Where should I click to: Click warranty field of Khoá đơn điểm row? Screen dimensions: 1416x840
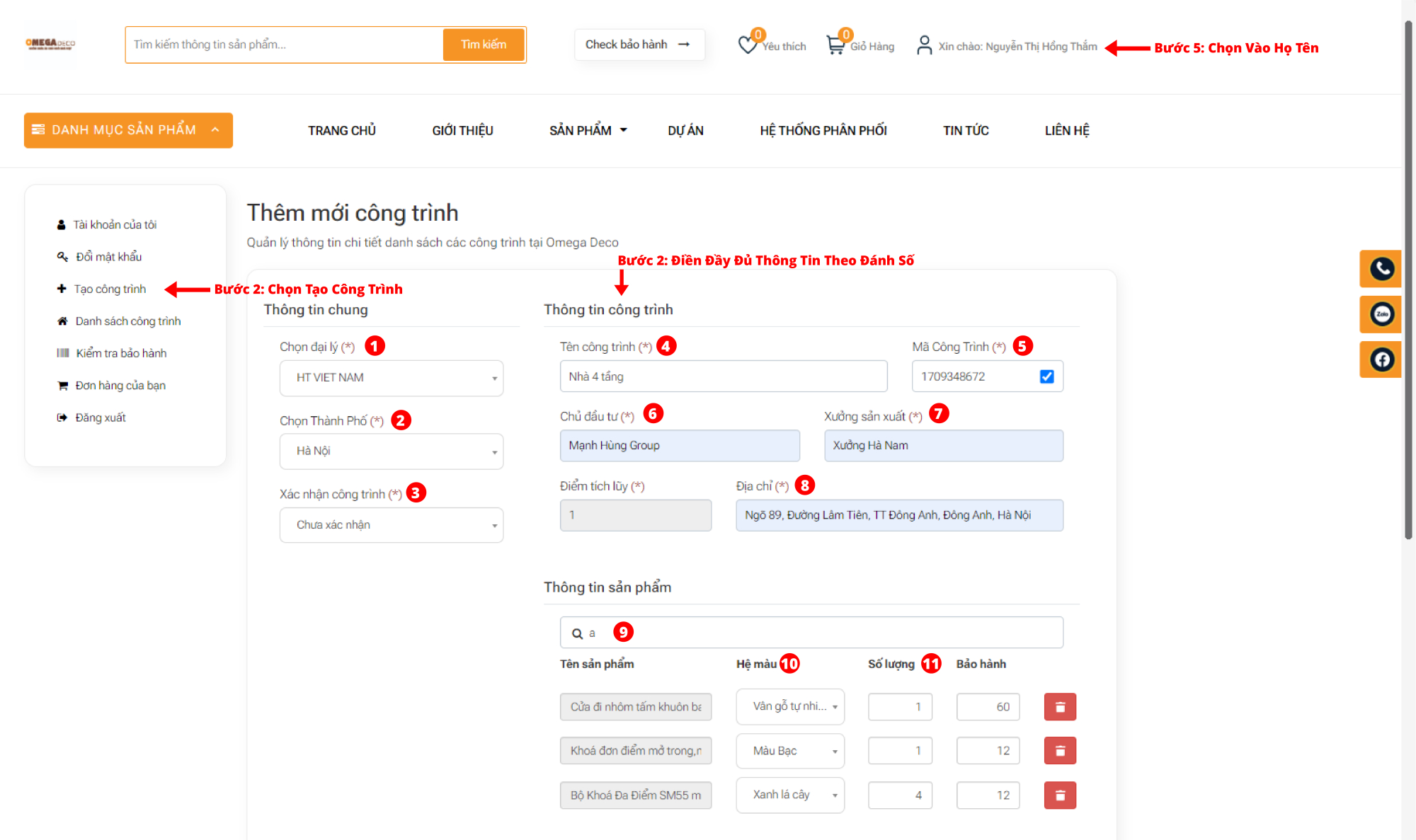(988, 751)
